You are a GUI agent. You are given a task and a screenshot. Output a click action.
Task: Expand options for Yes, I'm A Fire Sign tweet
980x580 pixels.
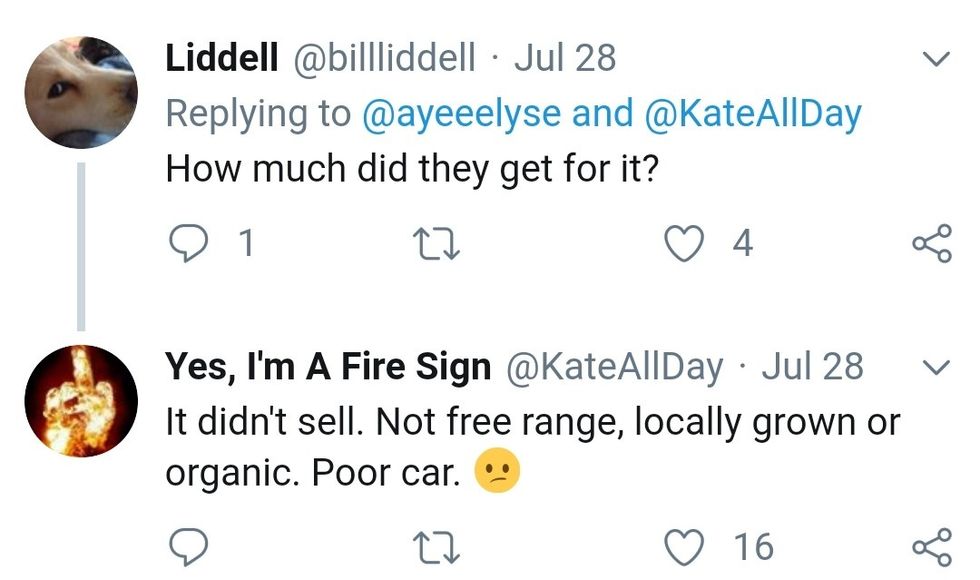click(935, 368)
